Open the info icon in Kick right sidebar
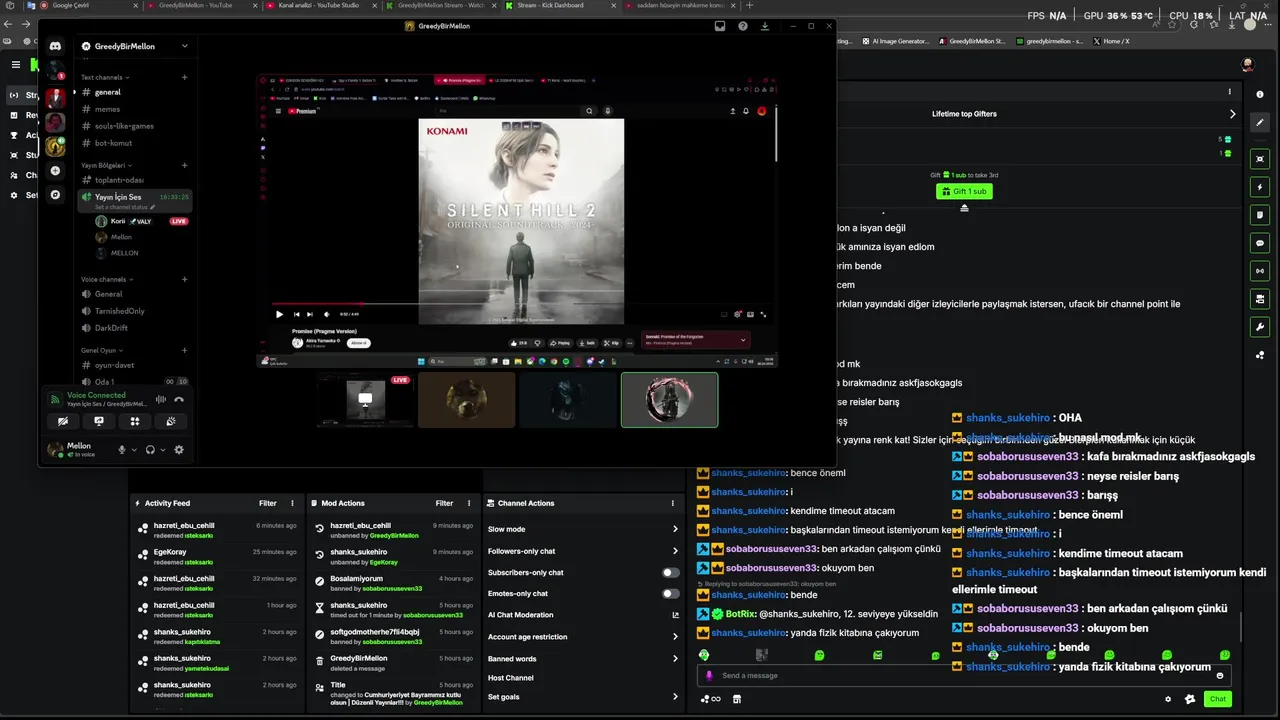This screenshot has width=1280, height=720. click(1260, 94)
